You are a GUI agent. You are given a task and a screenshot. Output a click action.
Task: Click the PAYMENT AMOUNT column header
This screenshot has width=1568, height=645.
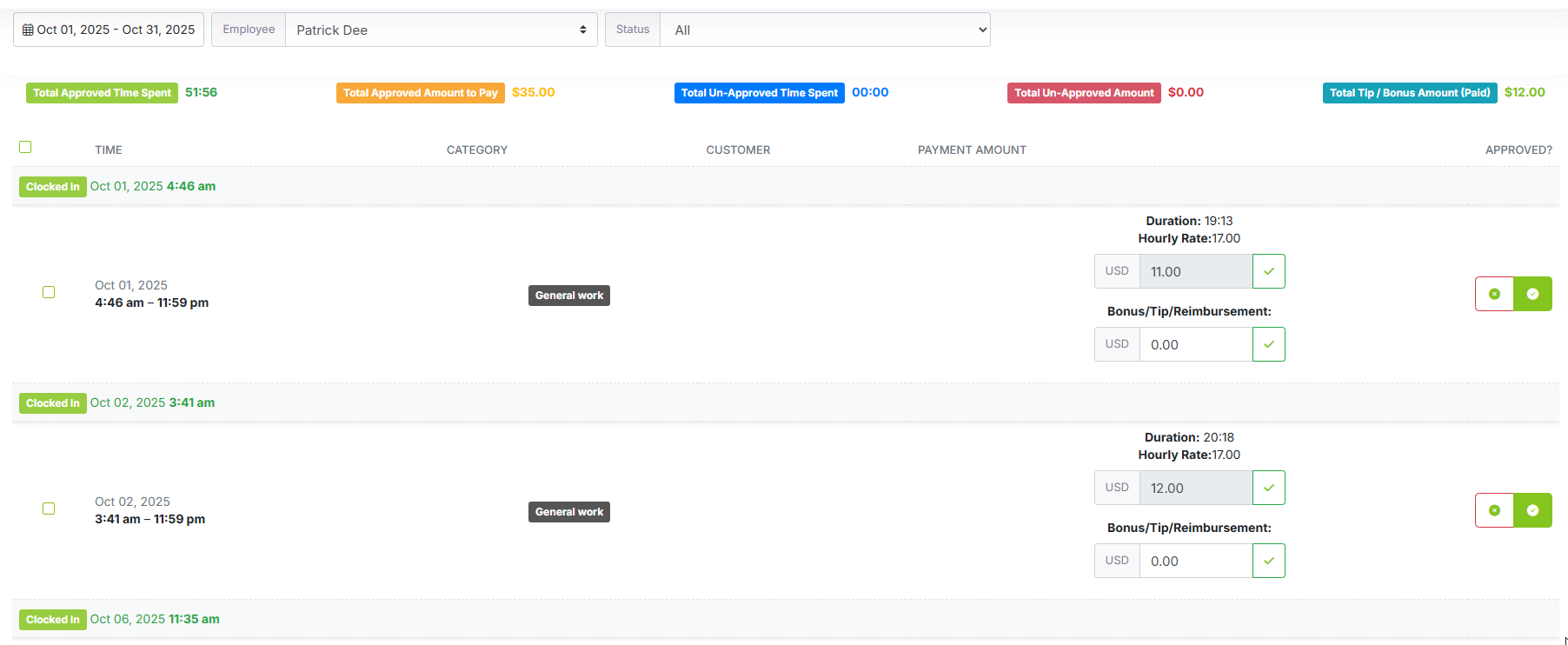tap(972, 150)
